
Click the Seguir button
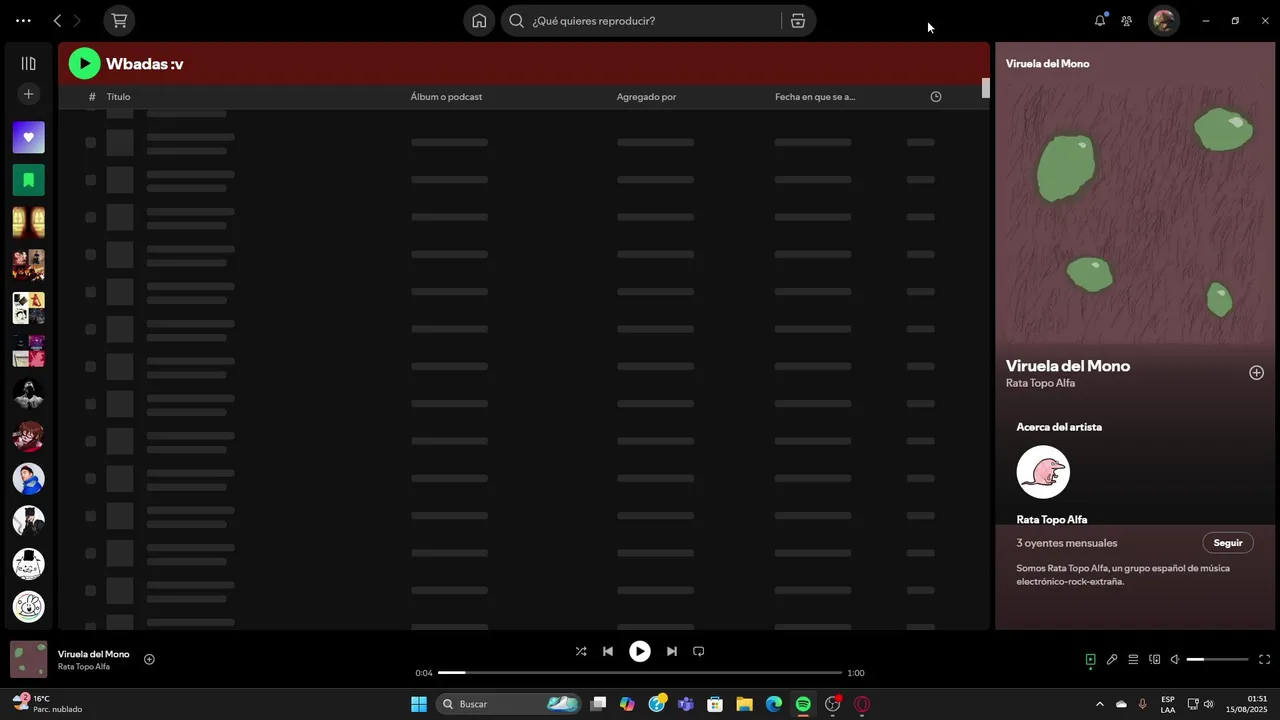click(x=1227, y=543)
